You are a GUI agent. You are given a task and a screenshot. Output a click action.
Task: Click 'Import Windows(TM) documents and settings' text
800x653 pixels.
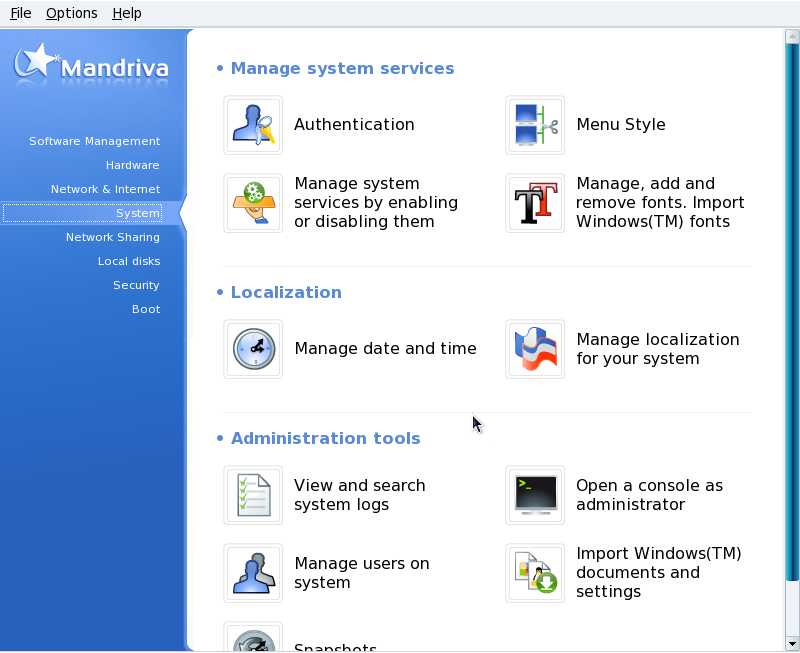pyautogui.click(x=659, y=572)
